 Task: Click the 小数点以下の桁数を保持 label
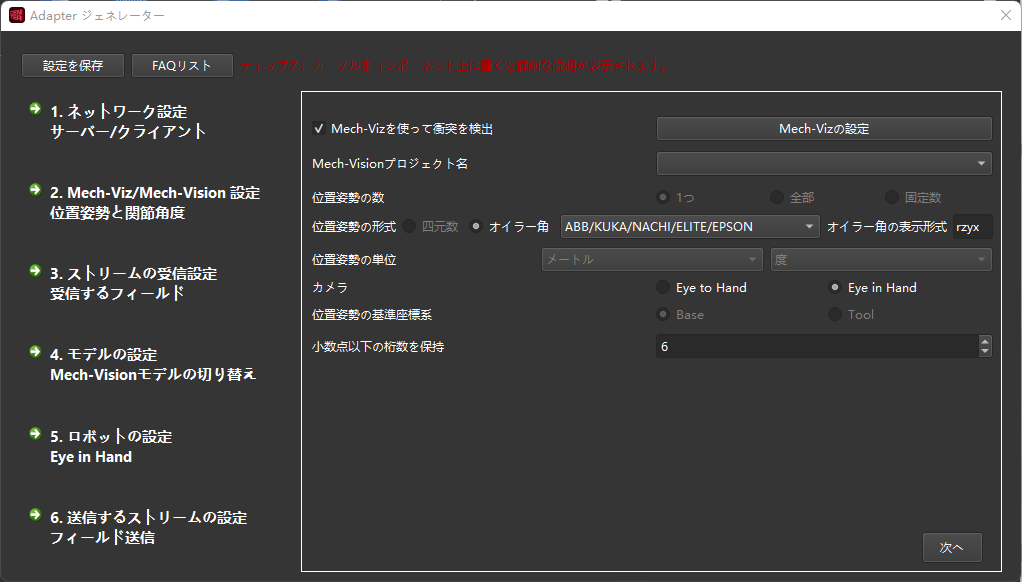pos(378,347)
